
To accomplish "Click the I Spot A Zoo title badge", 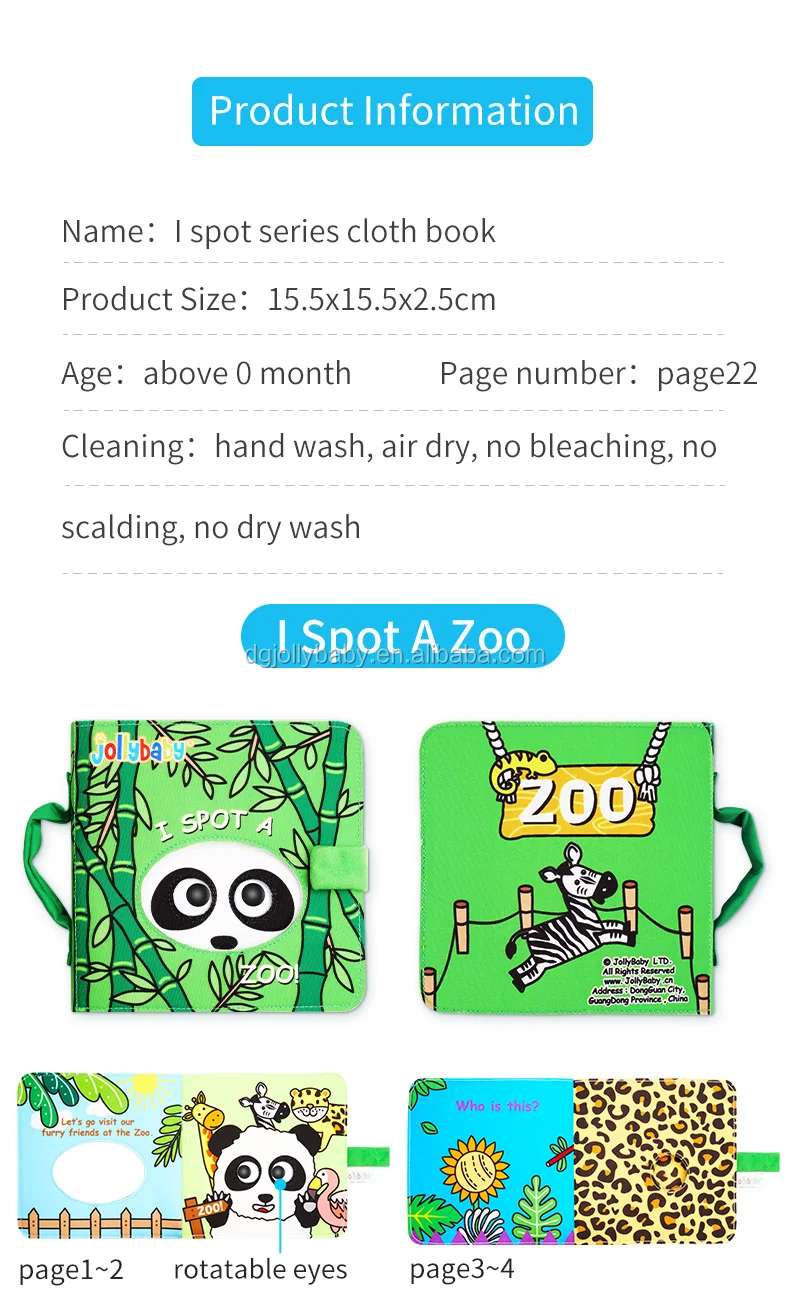I will (402, 636).
